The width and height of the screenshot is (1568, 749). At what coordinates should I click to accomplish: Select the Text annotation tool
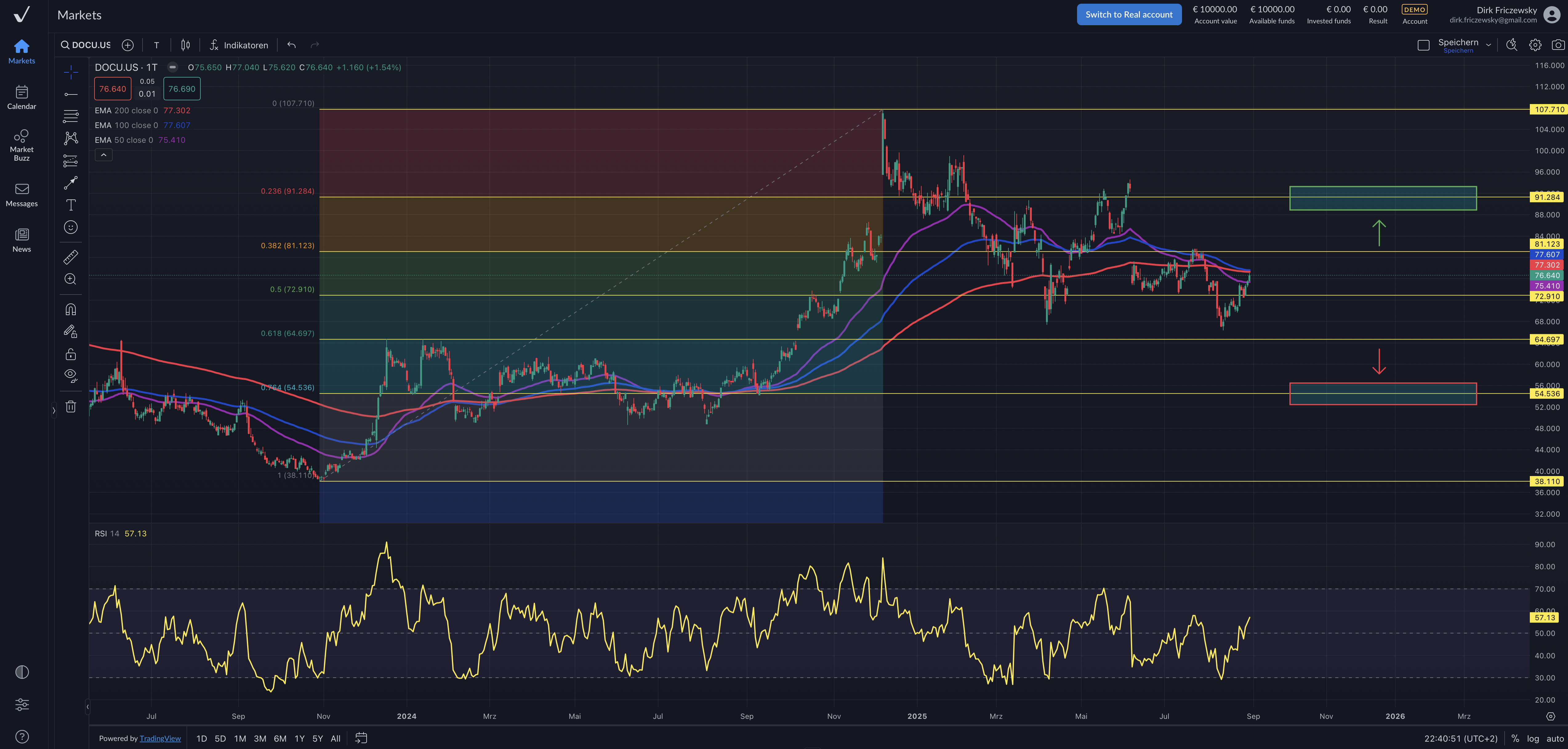pos(70,205)
